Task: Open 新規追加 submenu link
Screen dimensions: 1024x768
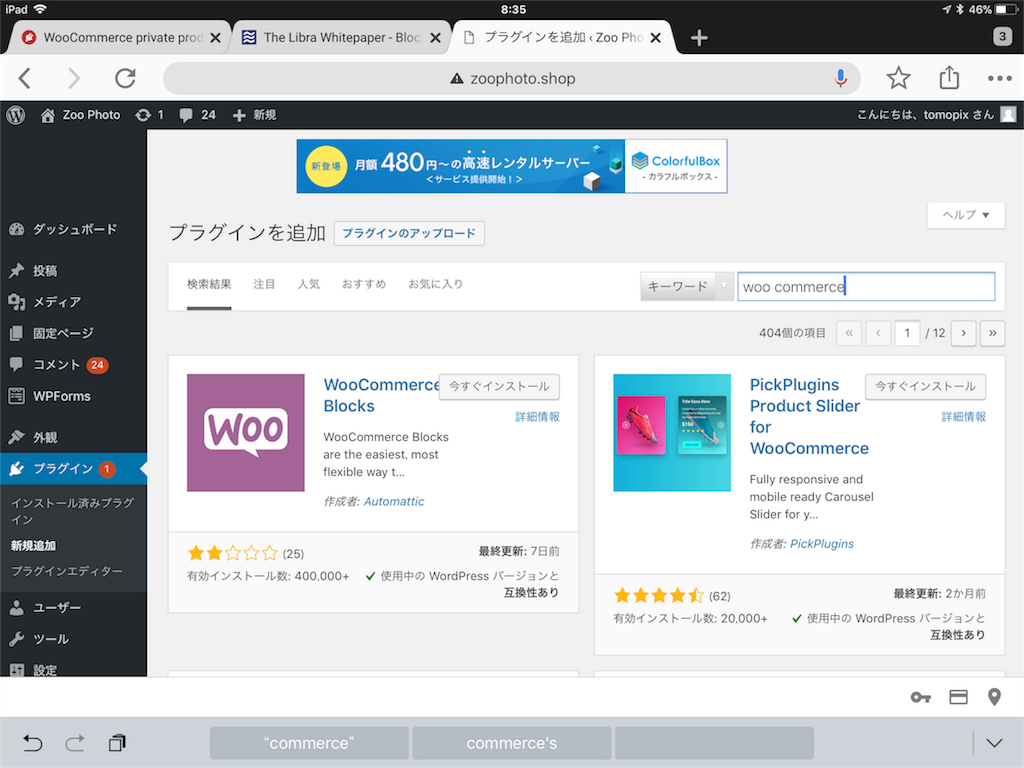Action: tap(33, 545)
